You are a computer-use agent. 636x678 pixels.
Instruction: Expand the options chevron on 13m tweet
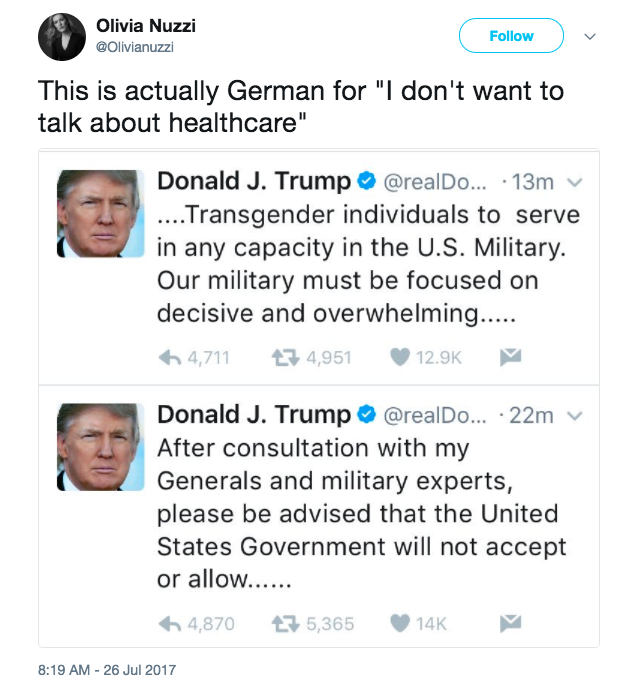tap(575, 182)
